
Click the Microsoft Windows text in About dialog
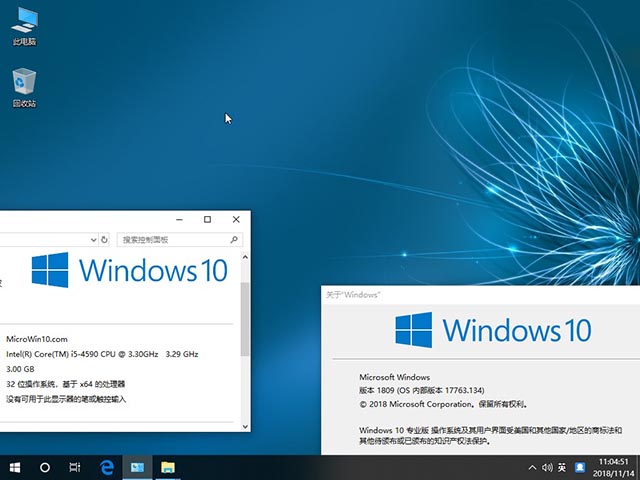pyautogui.click(x=394, y=377)
